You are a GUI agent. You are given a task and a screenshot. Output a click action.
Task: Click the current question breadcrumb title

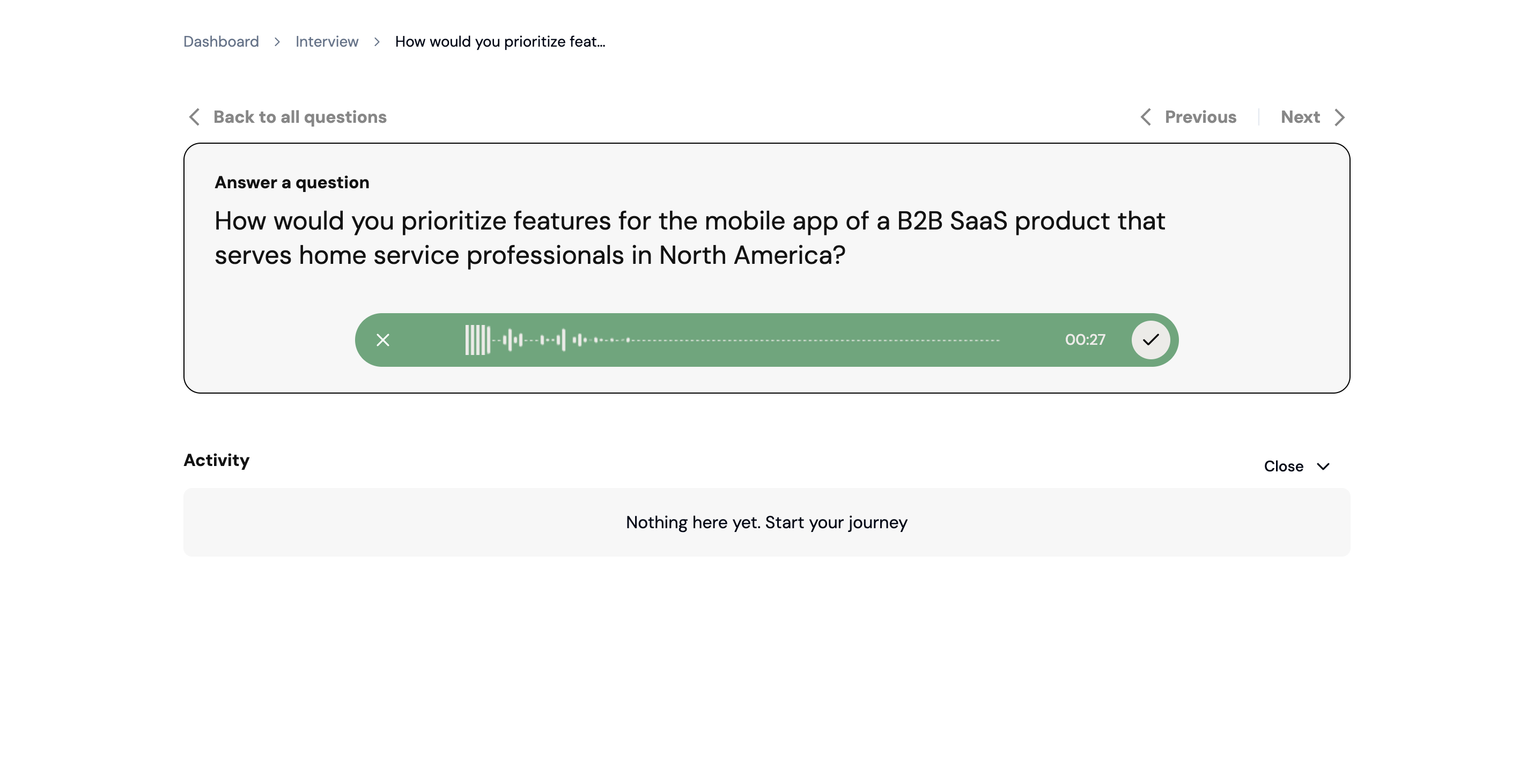pos(499,42)
